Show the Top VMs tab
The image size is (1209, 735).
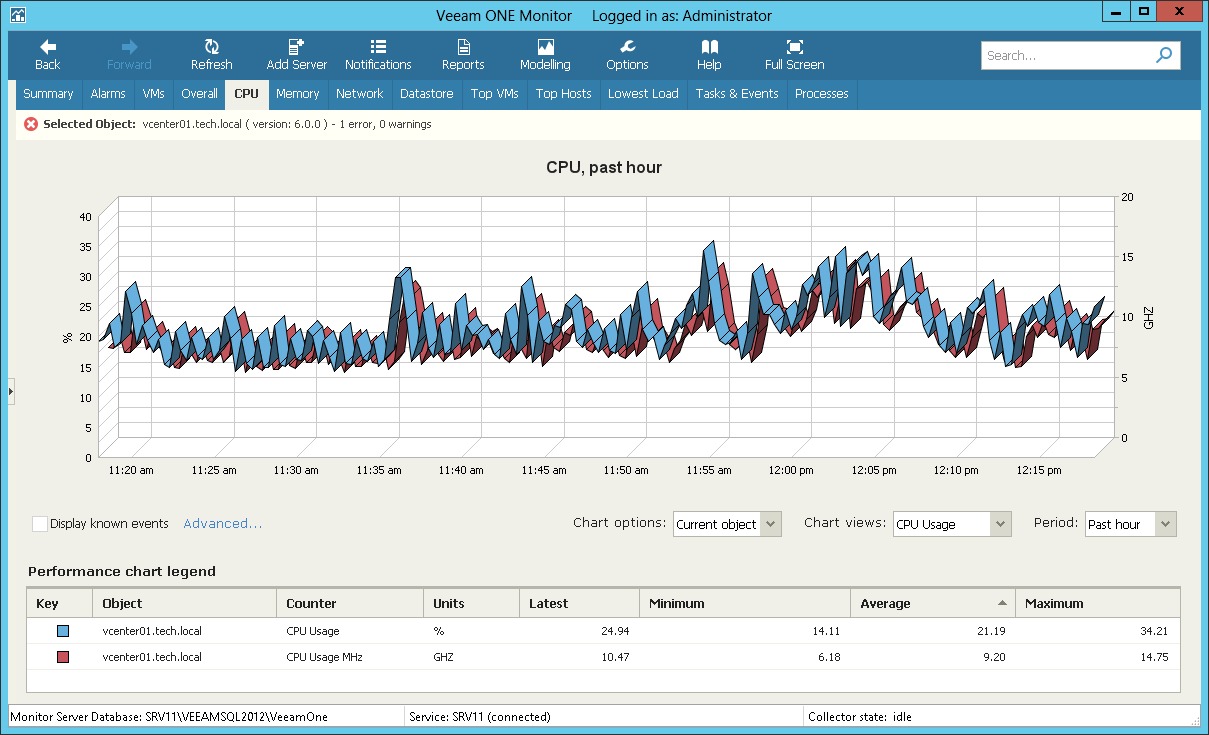point(494,94)
